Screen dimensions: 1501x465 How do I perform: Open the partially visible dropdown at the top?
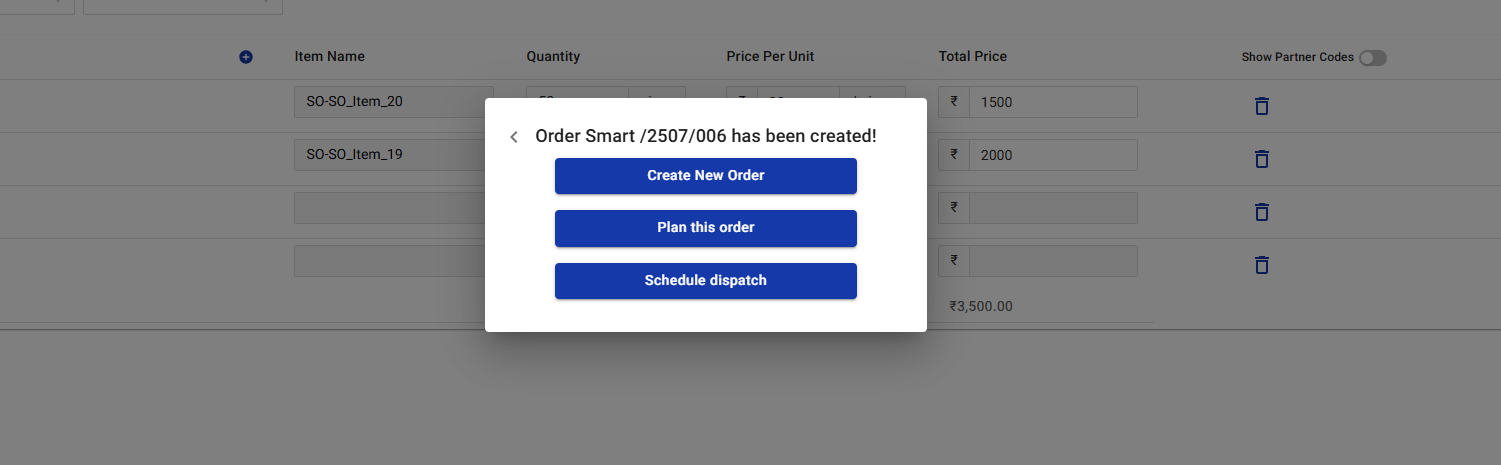coord(182,5)
